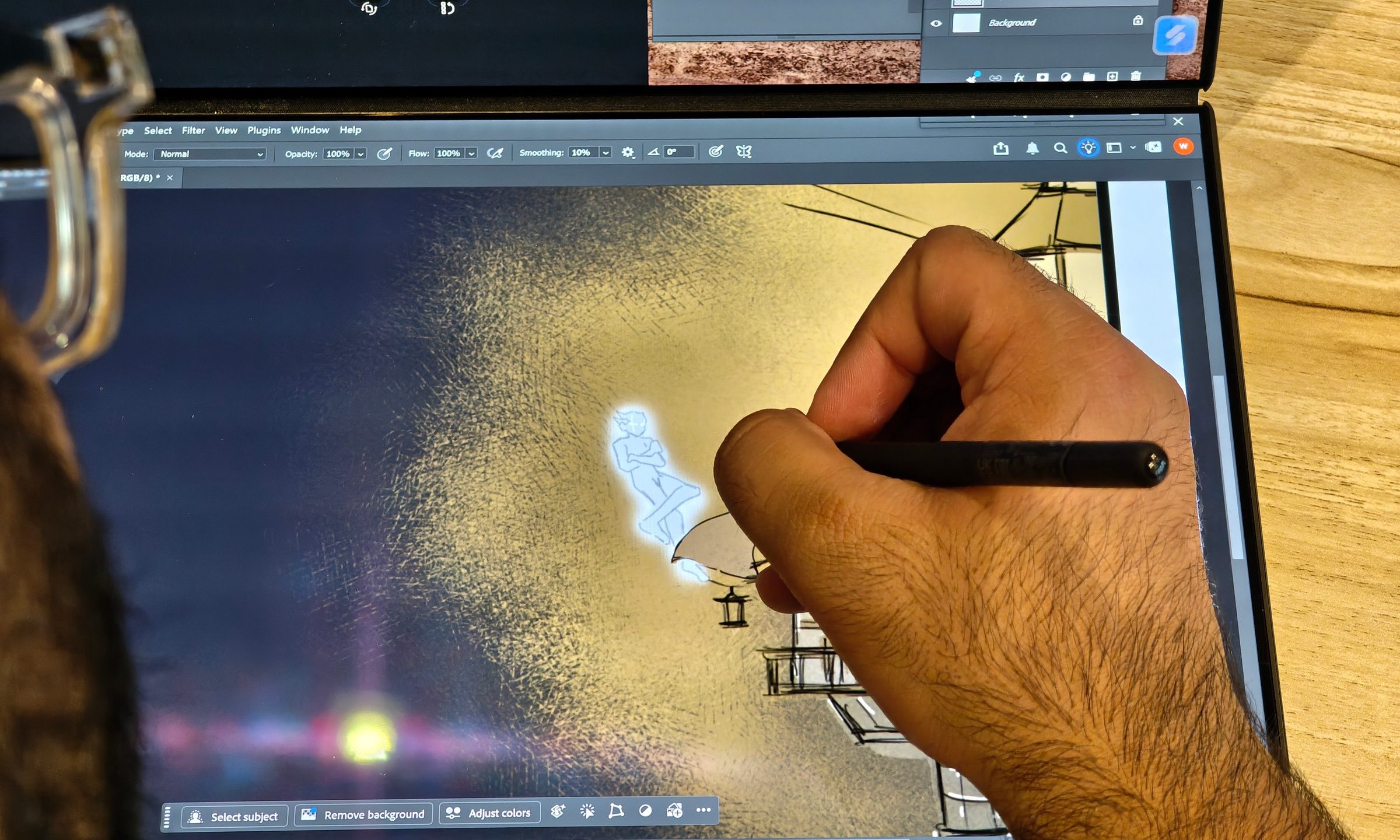Image resolution: width=1400 pixels, height=840 pixels.
Task: Create new adjustment layer half-circle icon
Action: pos(1066,77)
